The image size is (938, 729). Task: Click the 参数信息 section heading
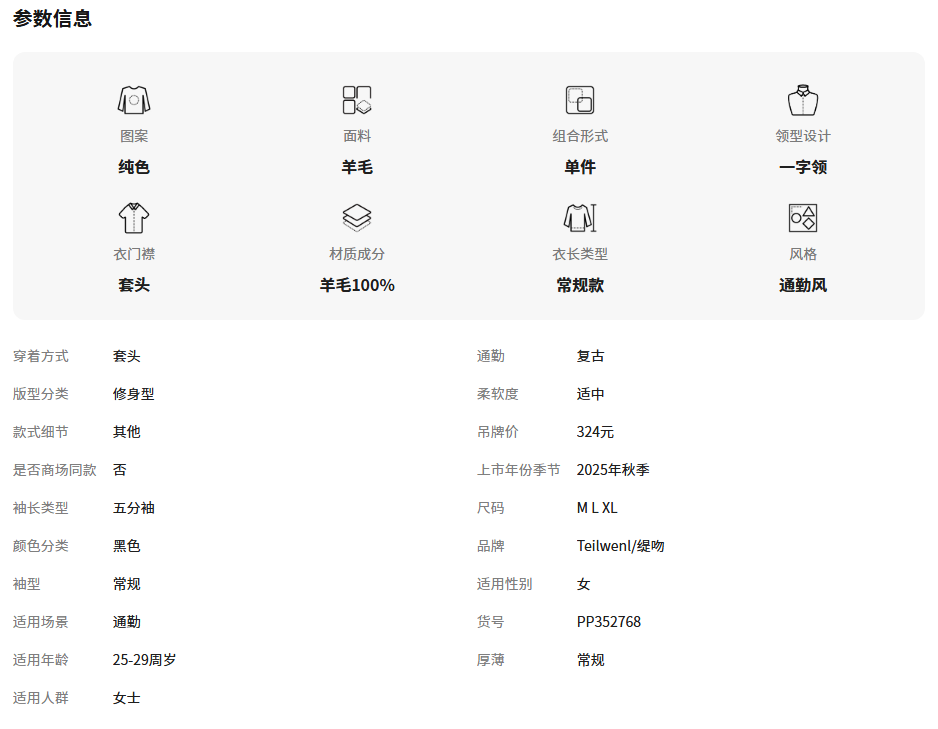click(52, 18)
